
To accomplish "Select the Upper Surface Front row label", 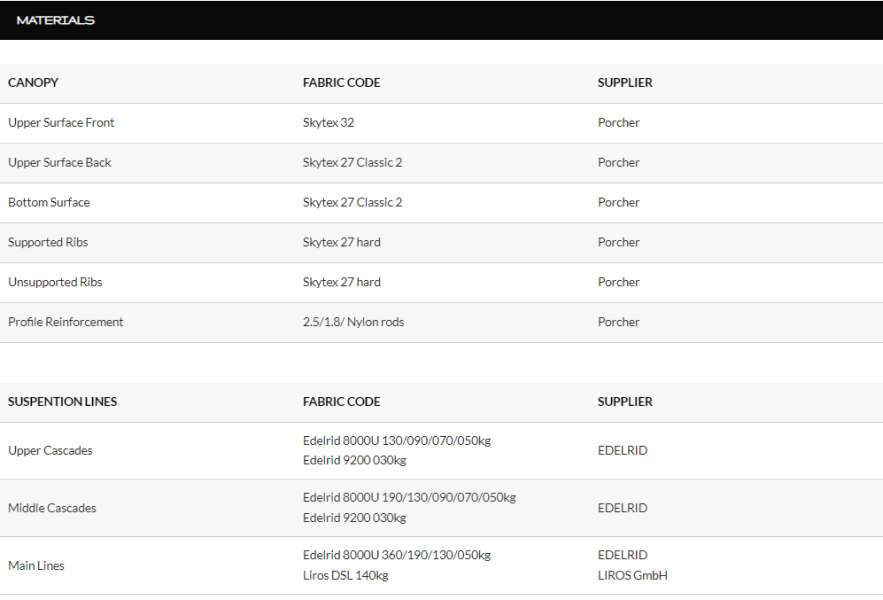I will click(61, 123).
